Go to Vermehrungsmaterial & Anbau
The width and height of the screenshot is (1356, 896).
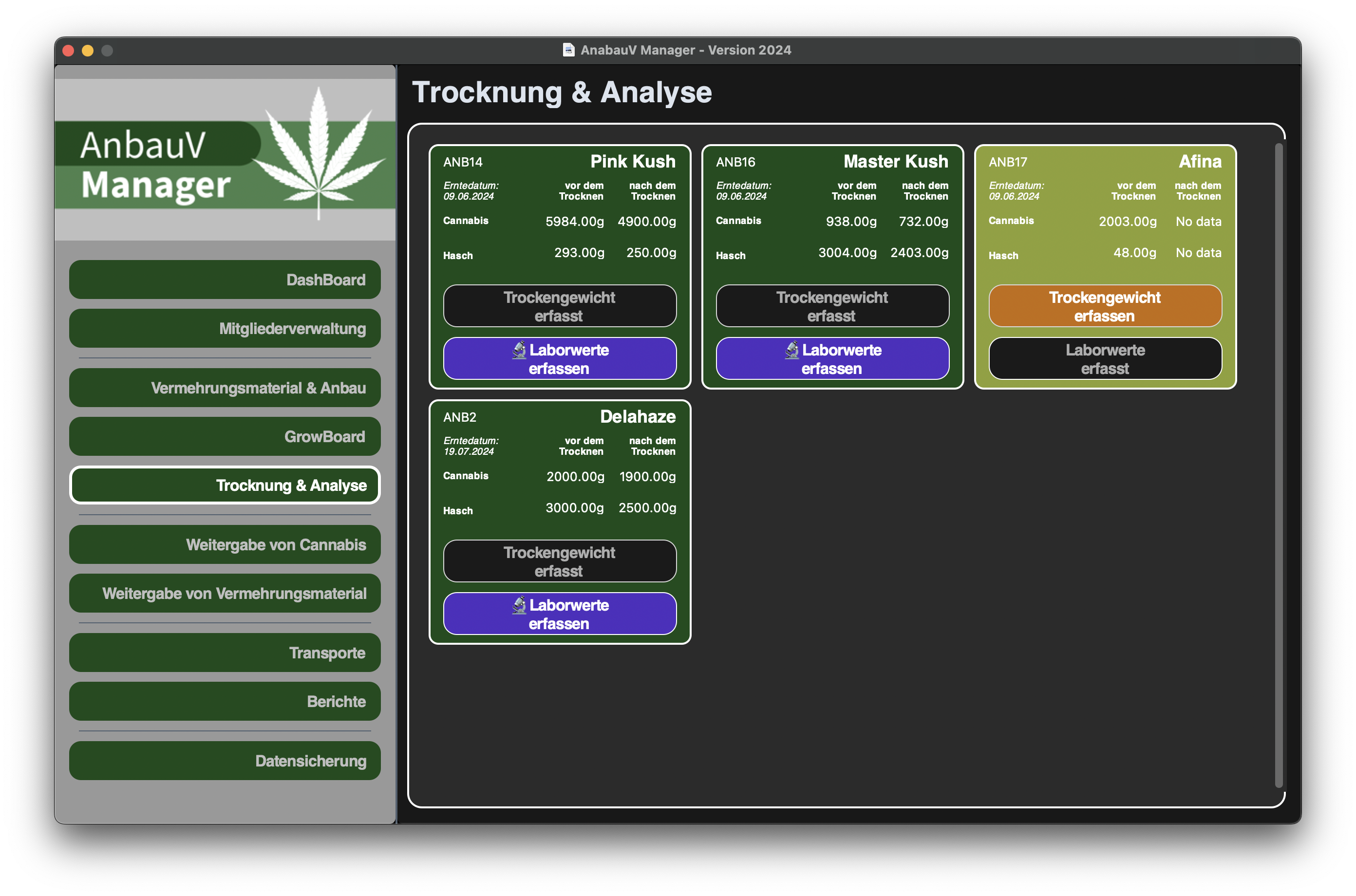tap(225, 388)
